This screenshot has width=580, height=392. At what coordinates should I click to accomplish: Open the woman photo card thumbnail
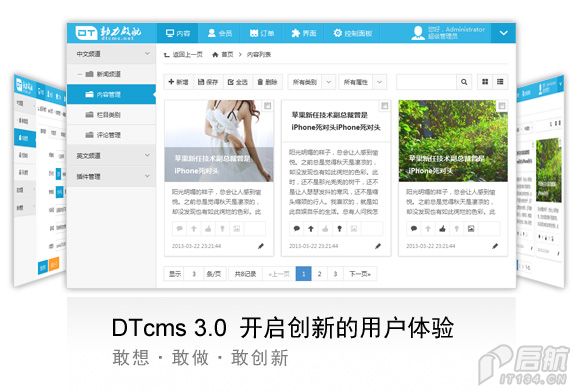click(219, 141)
